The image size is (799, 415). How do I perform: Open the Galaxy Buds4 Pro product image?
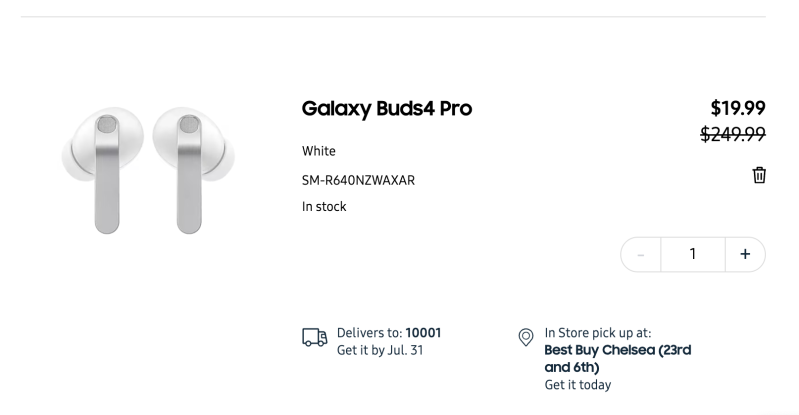148,170
